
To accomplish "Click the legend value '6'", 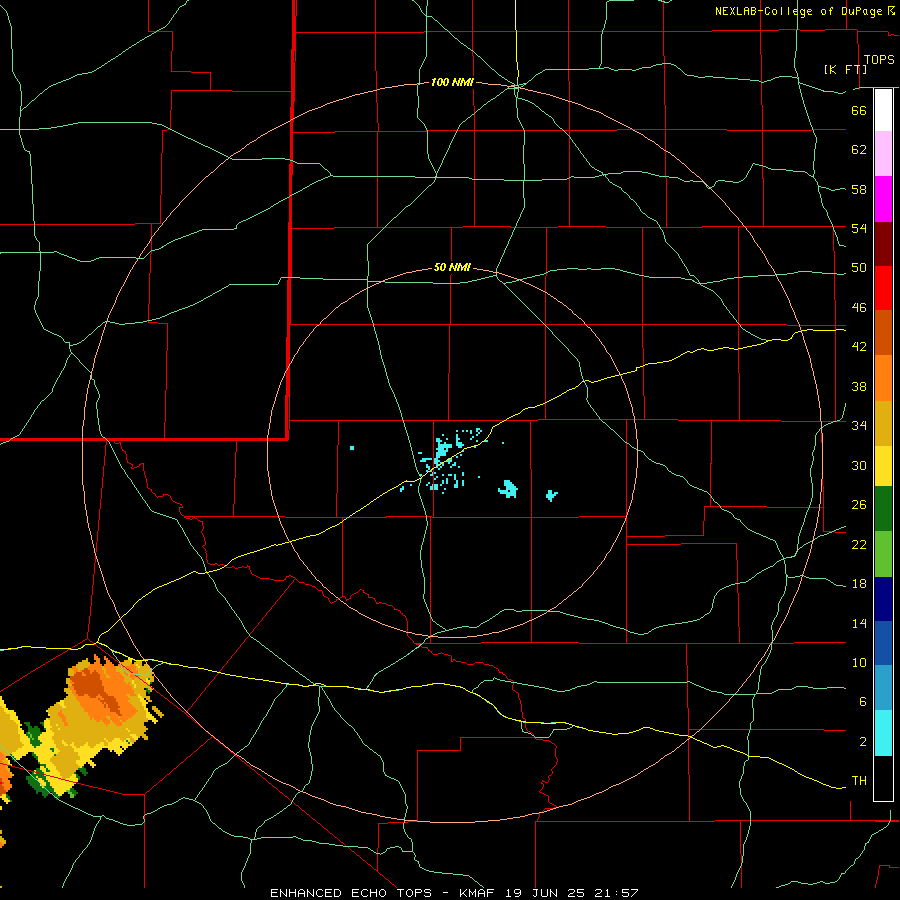I will tap(862, 702).
